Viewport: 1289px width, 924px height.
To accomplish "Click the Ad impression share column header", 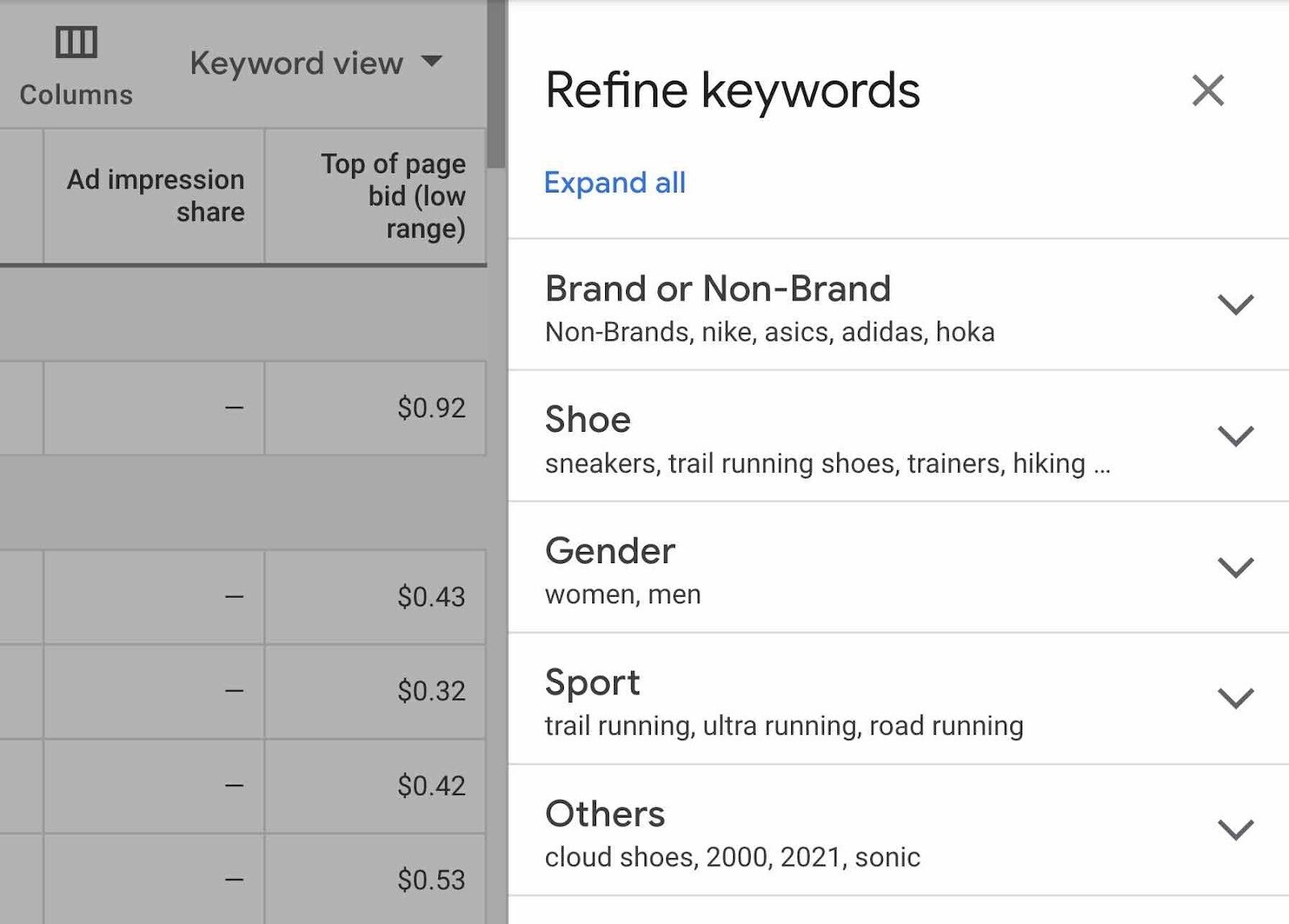I will point(153,196).
